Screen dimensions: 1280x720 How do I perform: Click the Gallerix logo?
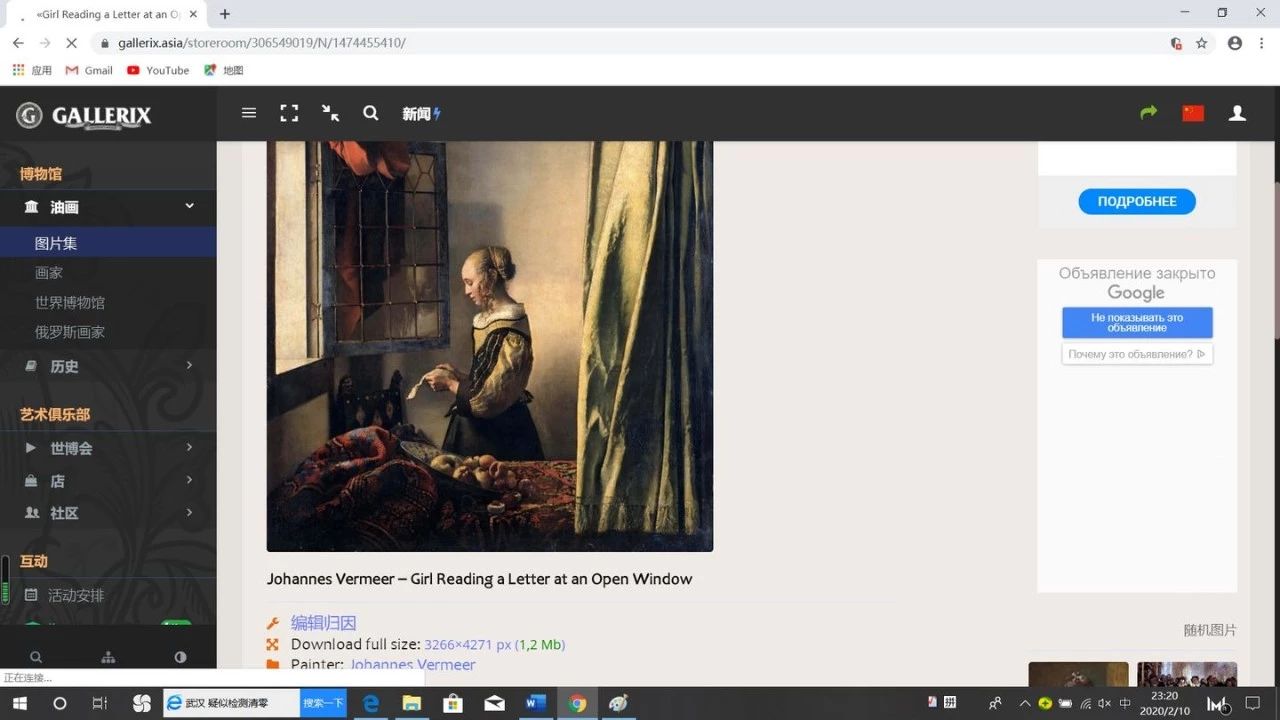tap(85, 116)
